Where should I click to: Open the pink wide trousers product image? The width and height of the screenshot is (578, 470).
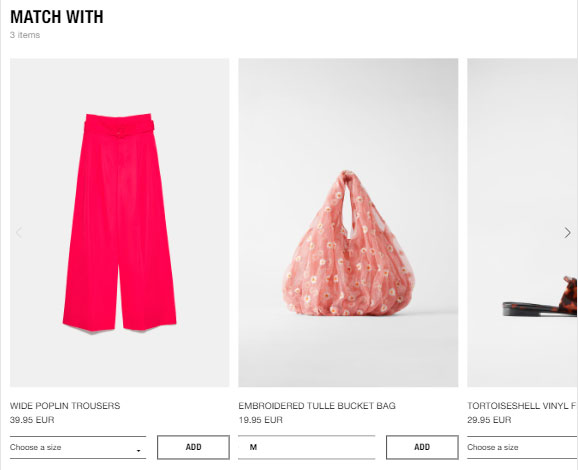point(119,223)
